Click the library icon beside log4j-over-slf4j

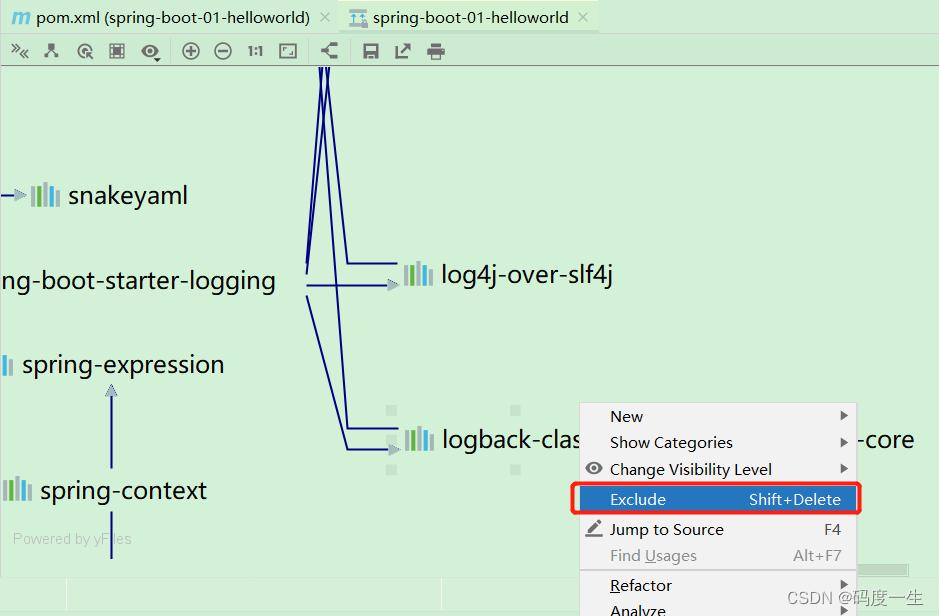click(419, 274)
